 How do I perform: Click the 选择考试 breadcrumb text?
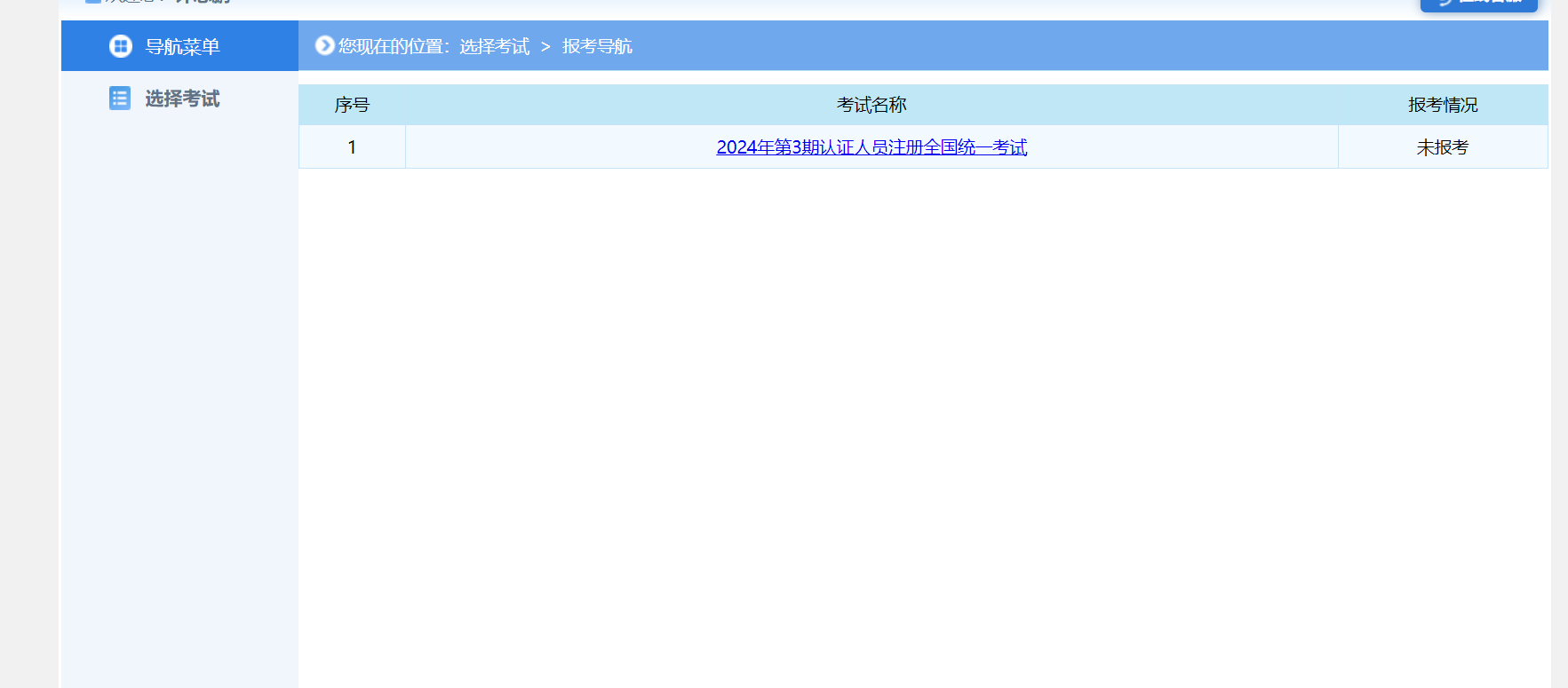(495, 46)
